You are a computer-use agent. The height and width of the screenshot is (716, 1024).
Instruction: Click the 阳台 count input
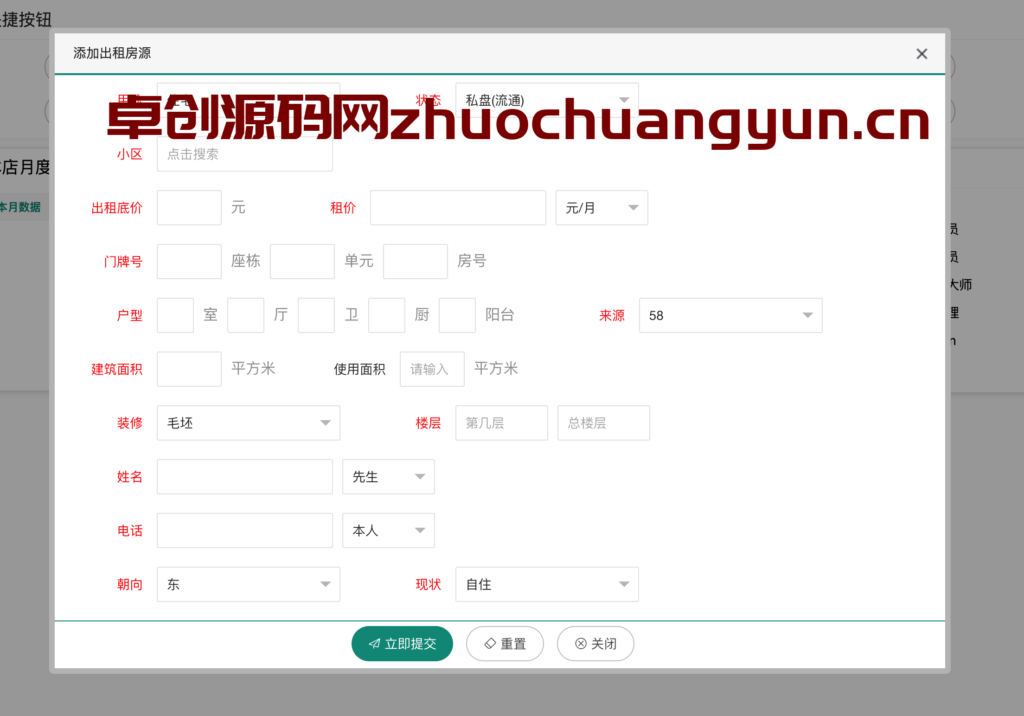coord(457,316)
